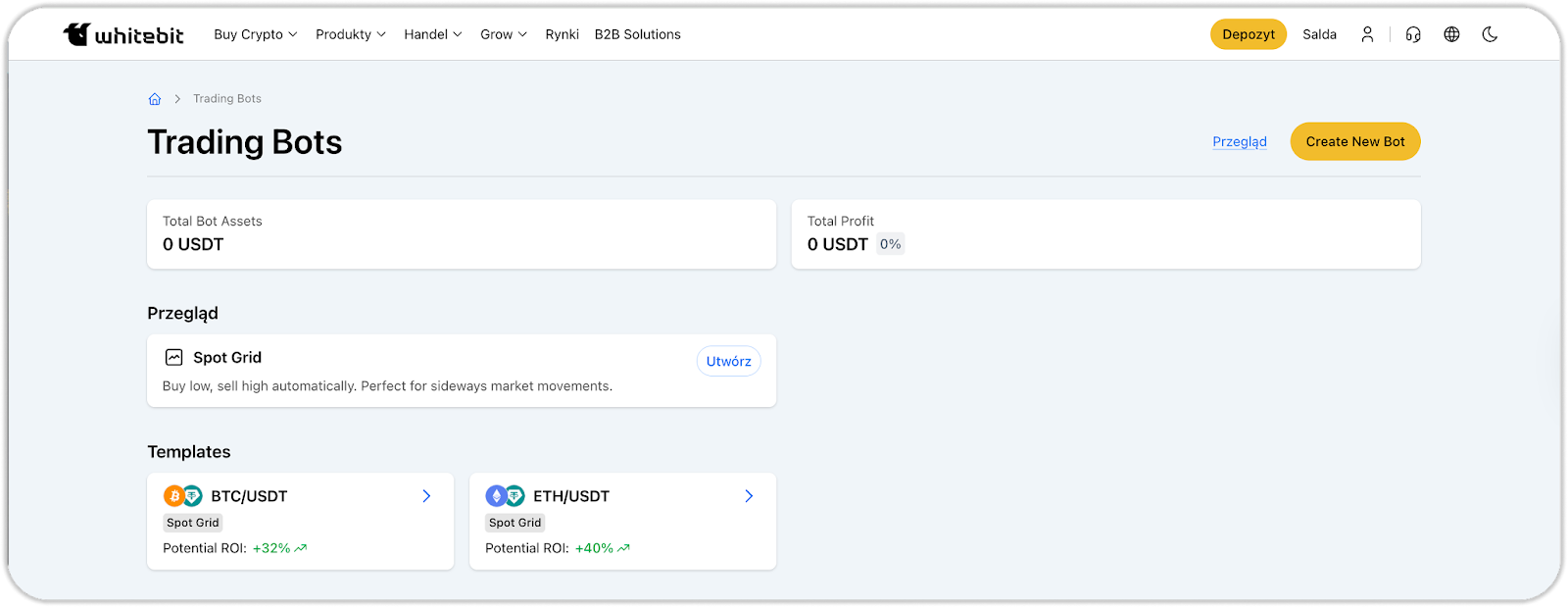This screenshot has height=607, width=1568.
Task: Expand the Produkty dropdown menu
Action: pyautogui.click(x=350, y=34)
